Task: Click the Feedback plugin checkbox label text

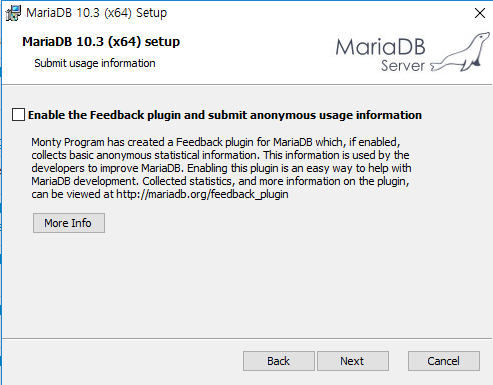Action: coord(225,115)
